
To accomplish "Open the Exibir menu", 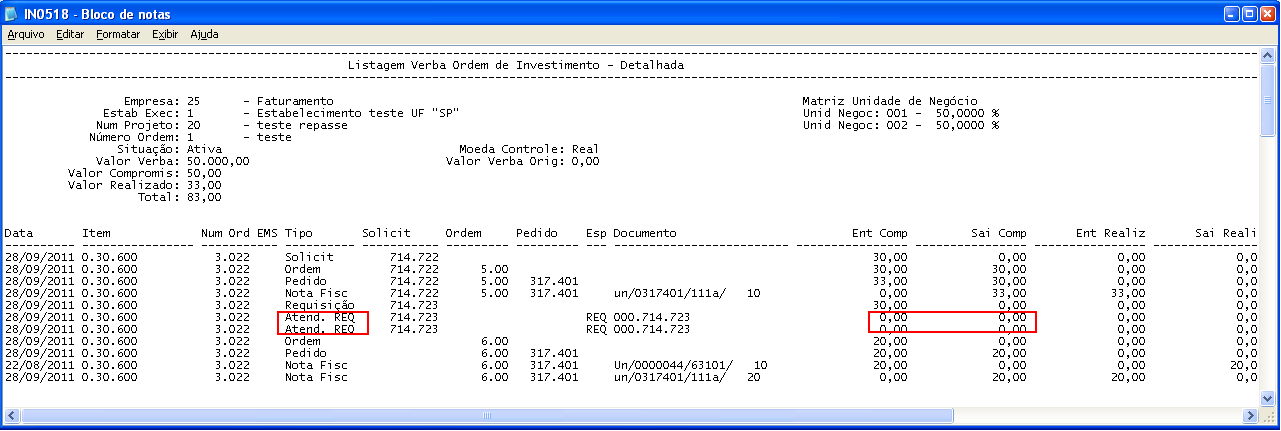I will tap(165, 34).
